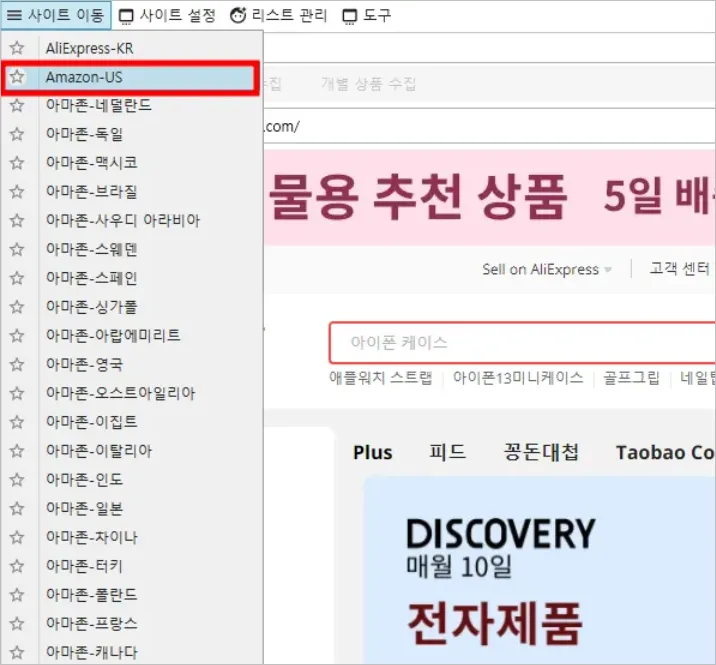Screen dimensions: 716x665
Task: Select 아마존-이탈리아 site entry
Action: (132, 451)
